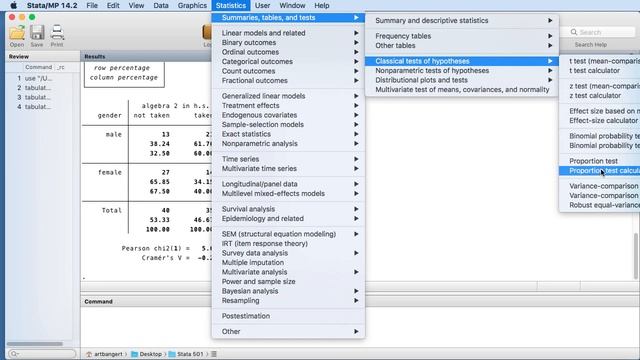
Task: Expand Treatment effects submenu
Action: [288, 105]
